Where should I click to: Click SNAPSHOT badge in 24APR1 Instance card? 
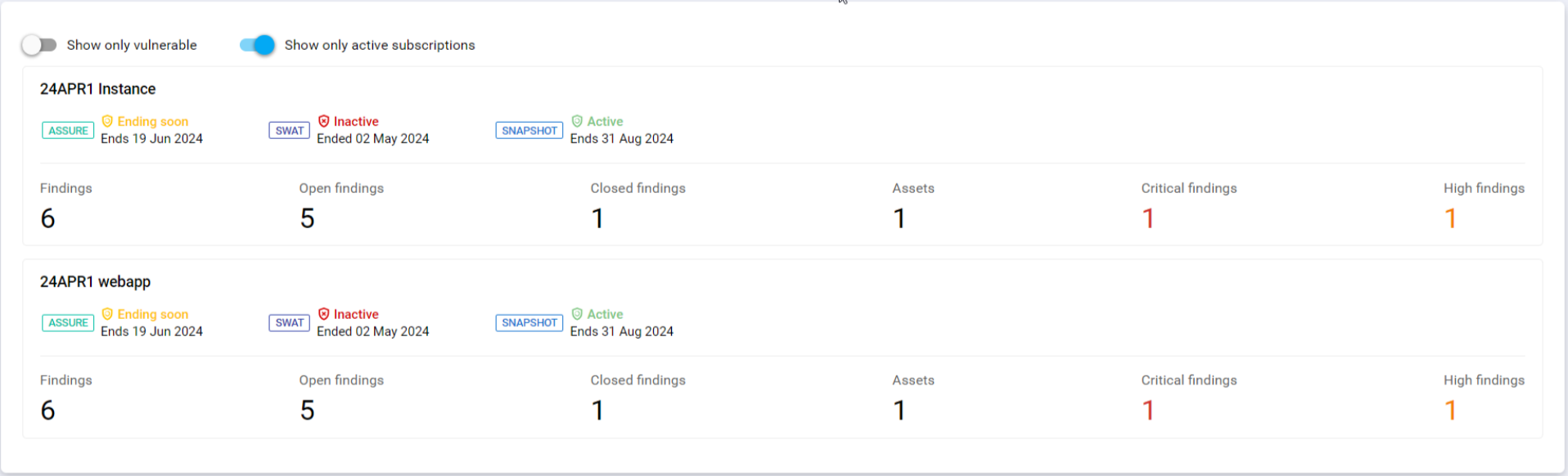(x=529, y=130)
